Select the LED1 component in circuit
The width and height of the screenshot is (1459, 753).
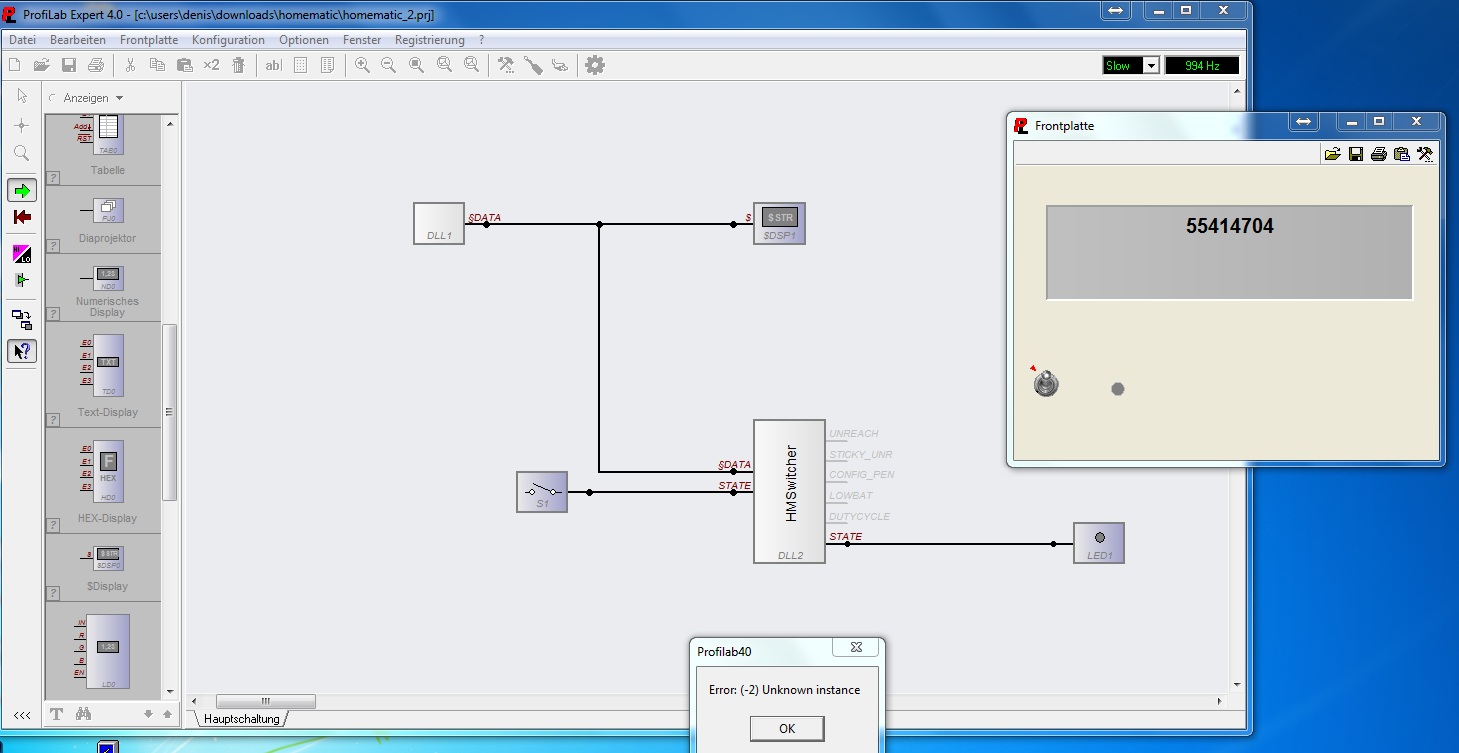(1099, 543)
